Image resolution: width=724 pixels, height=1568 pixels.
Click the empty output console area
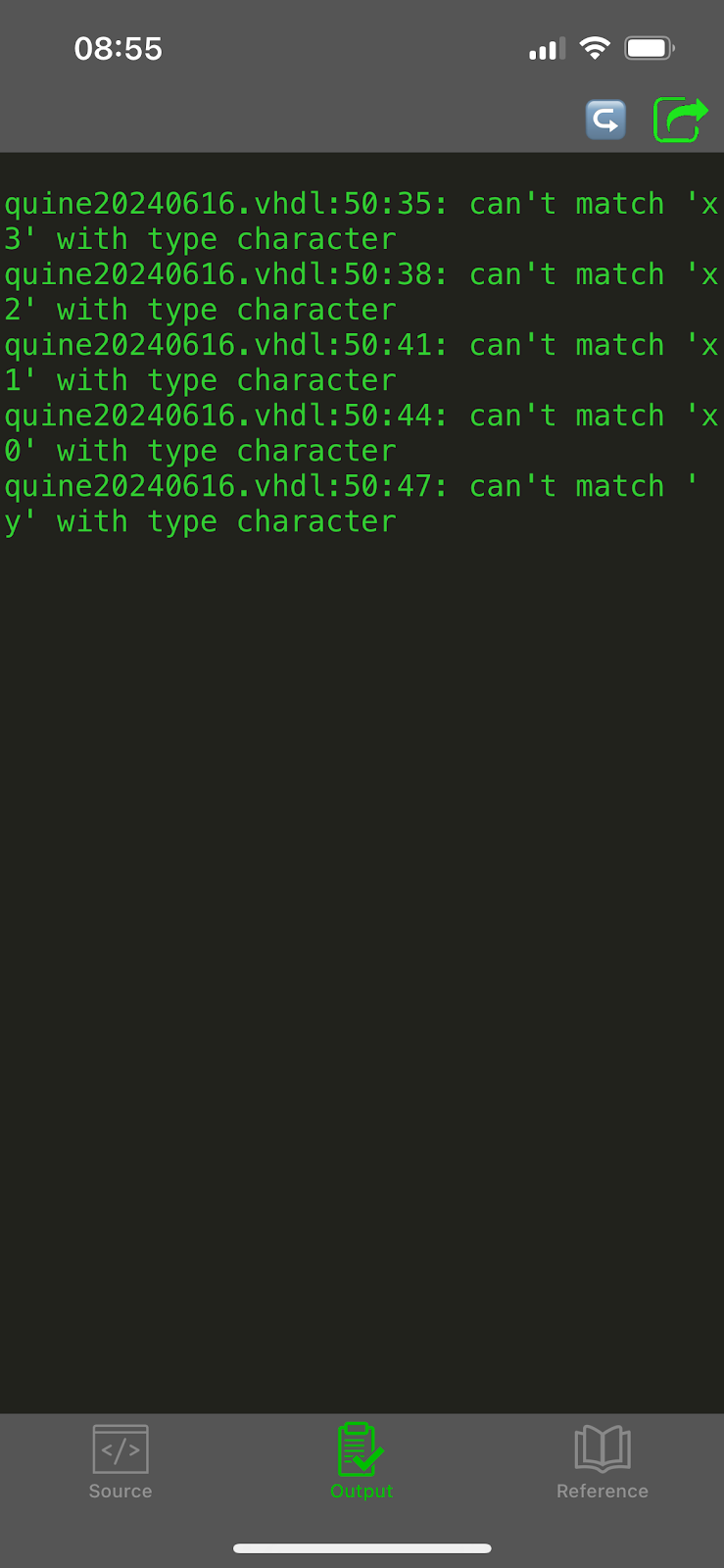pyautogui.click(x=362, y=931)
